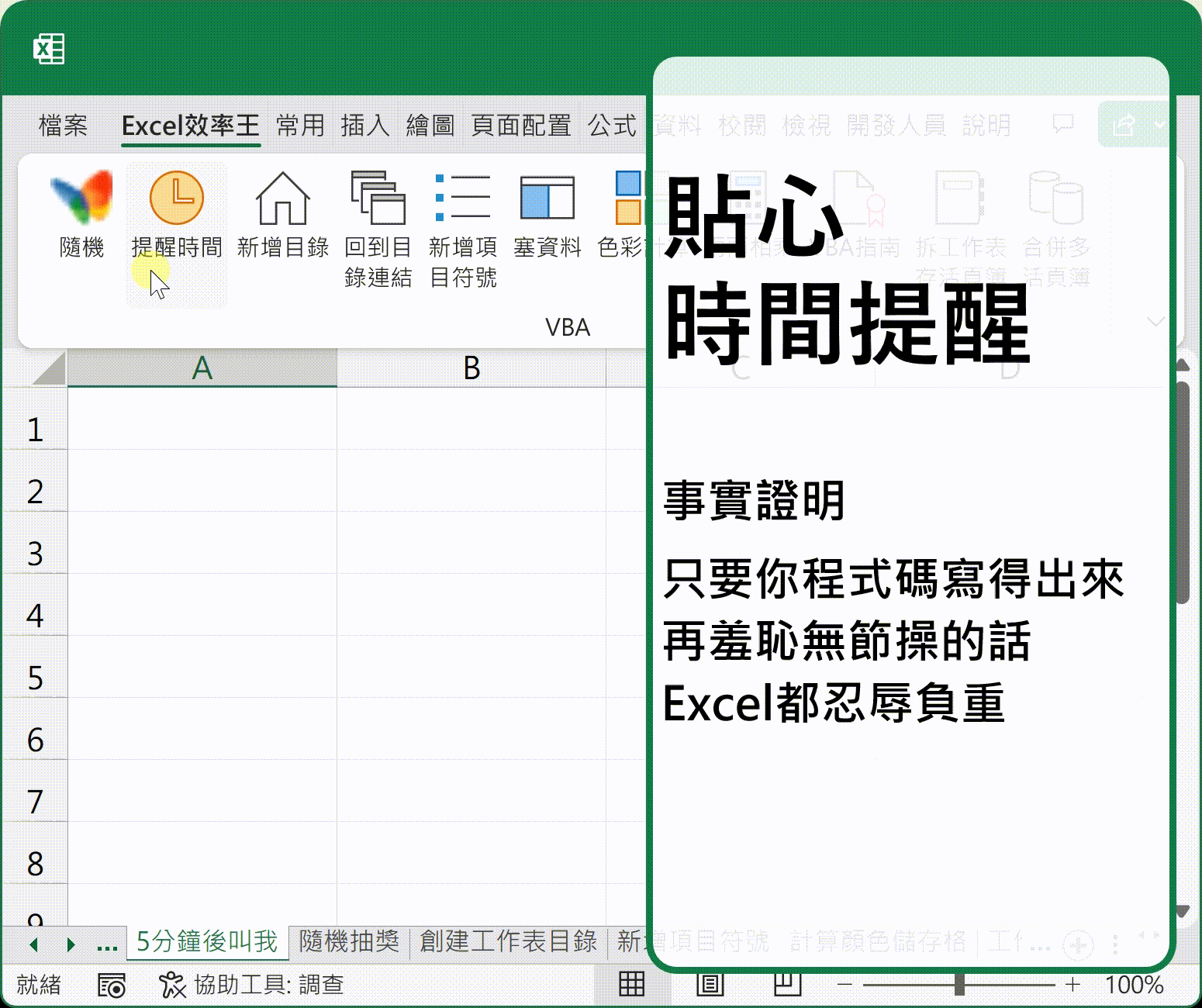The width and height of the screenshot is (1202, 1008).
Task: Open the 插入 ribbon tab
Action: tap(364, 126)
